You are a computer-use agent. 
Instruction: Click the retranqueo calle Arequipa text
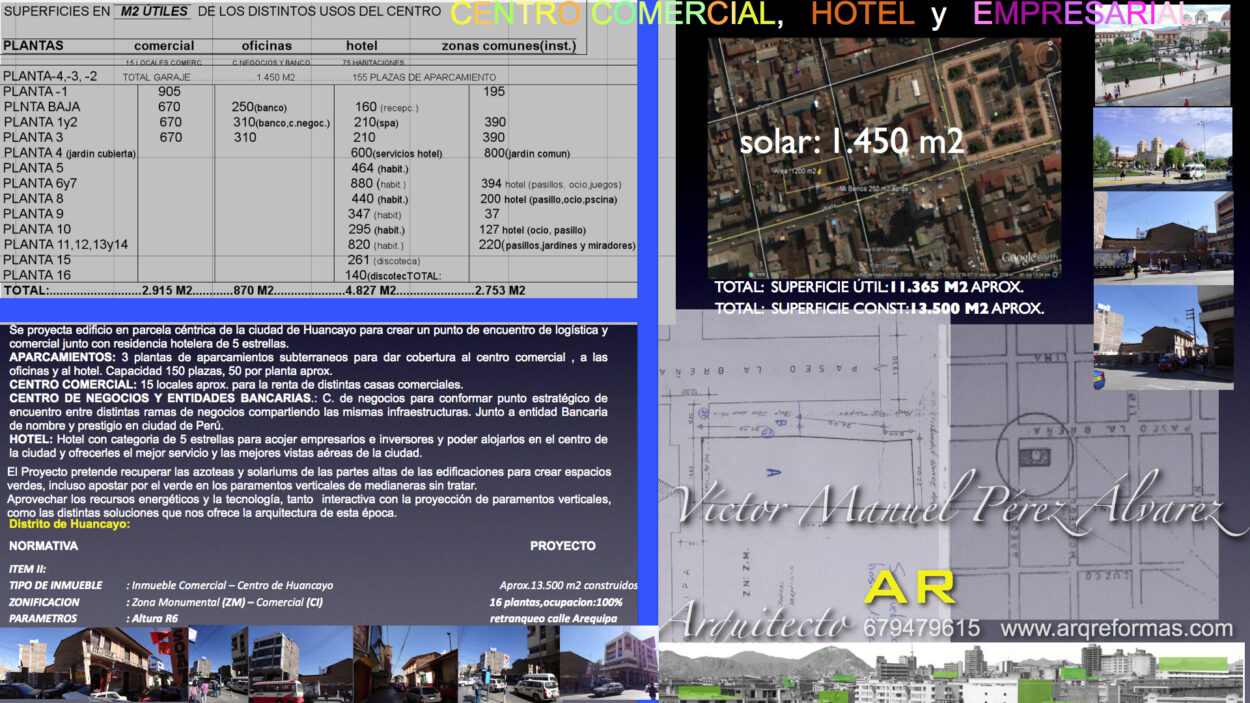[x=553, y=619]
